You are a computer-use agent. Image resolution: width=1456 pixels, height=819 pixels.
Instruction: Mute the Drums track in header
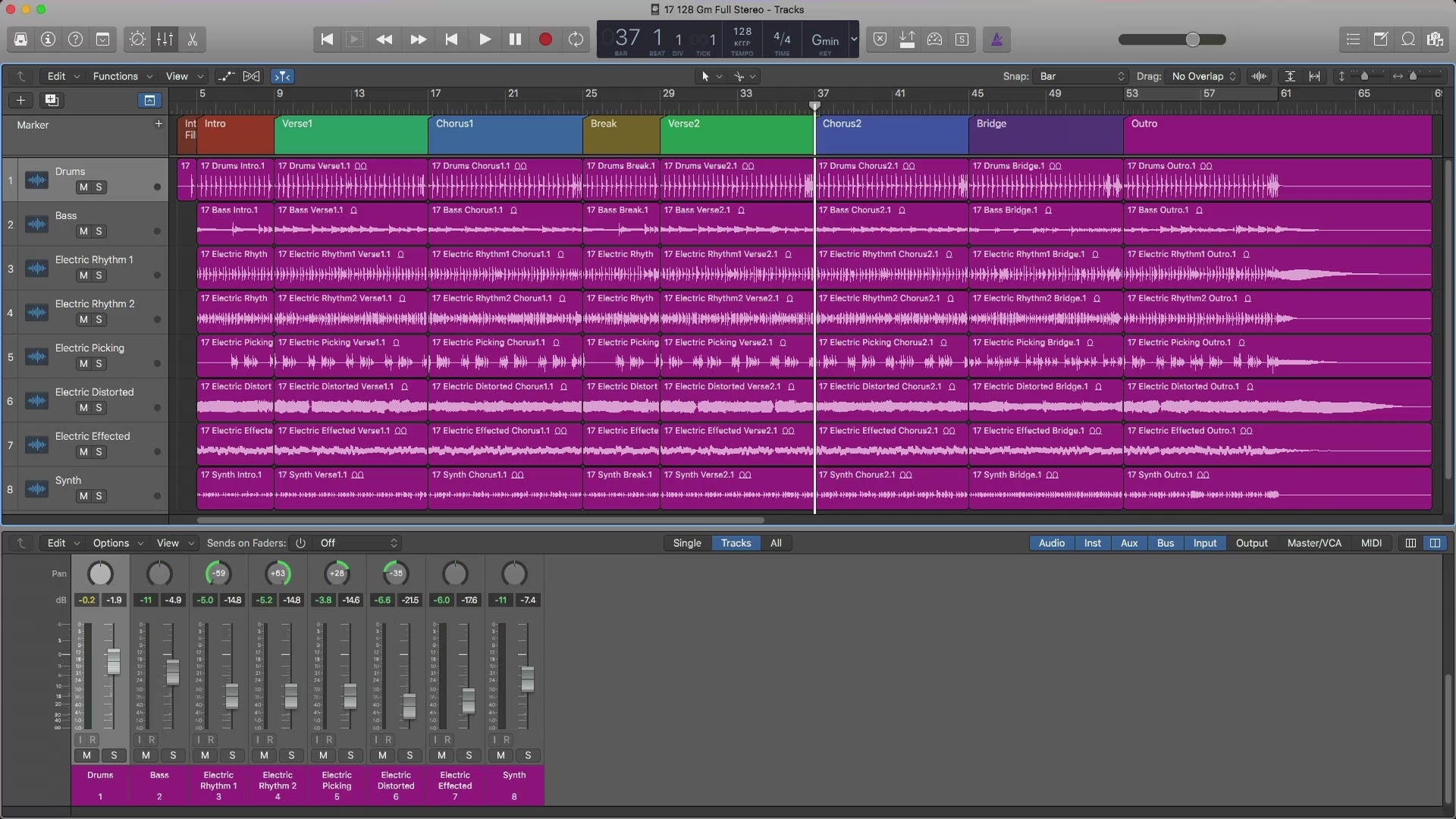(x=83, y=187)
